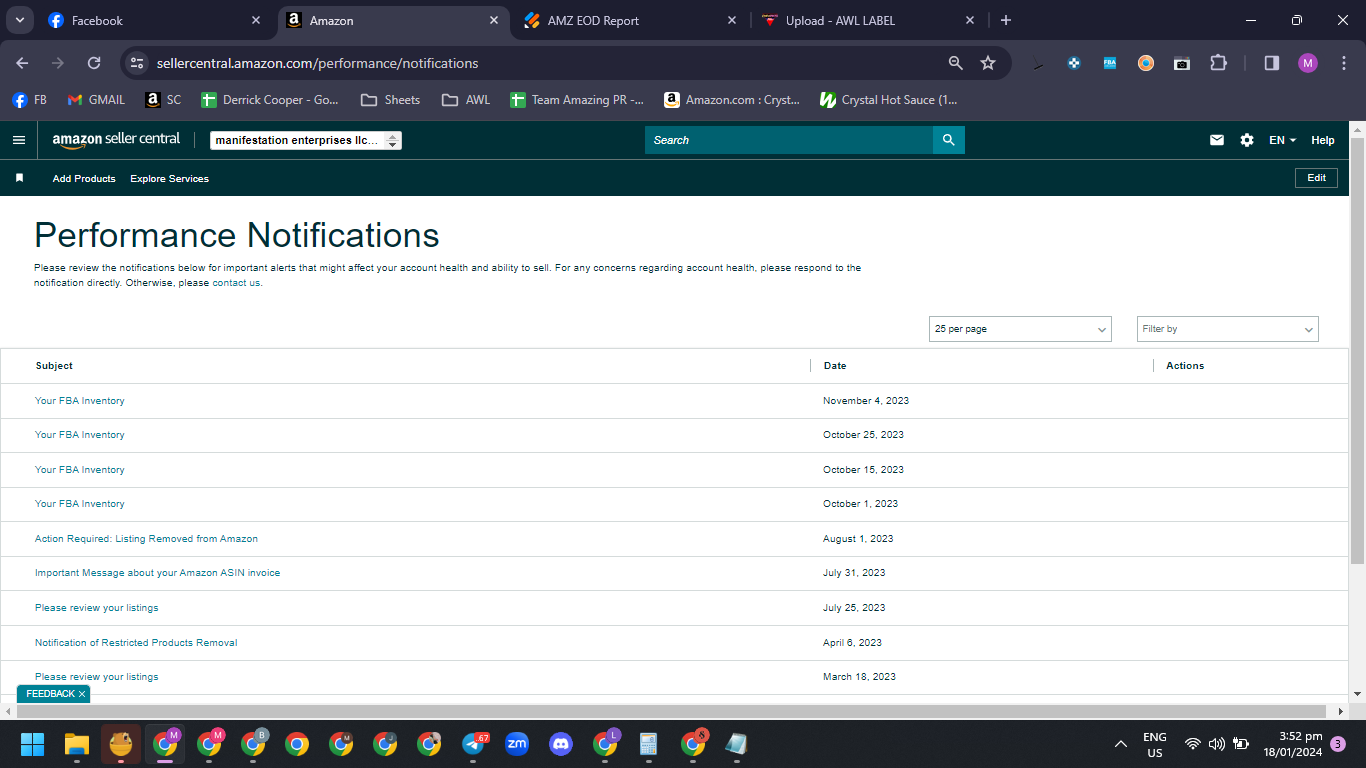Bookmark this page with the star icon
This screenshot has height=768, width=1366.
click(988, 63)
